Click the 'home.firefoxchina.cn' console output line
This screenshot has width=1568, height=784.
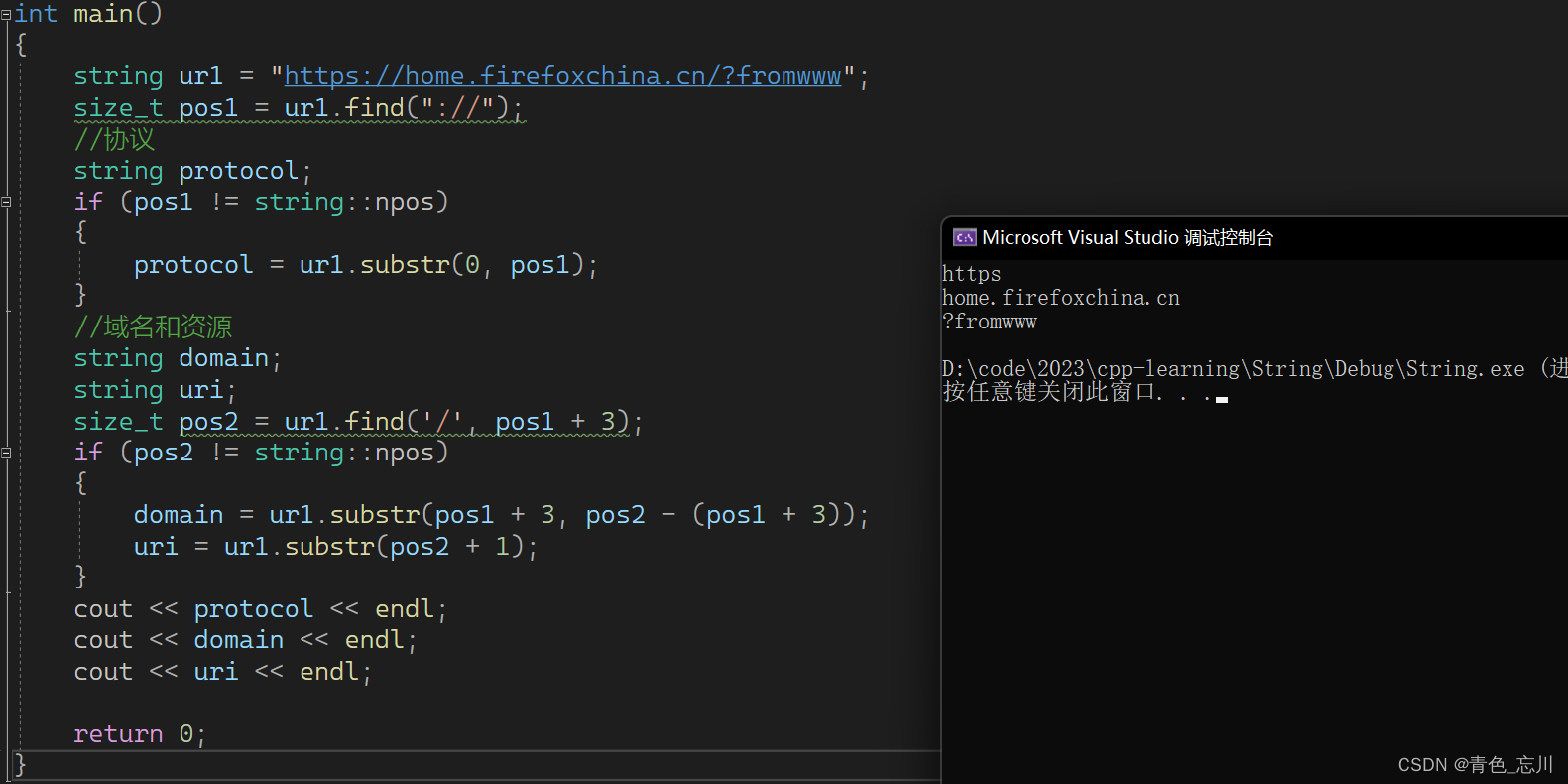point(1060,298)
